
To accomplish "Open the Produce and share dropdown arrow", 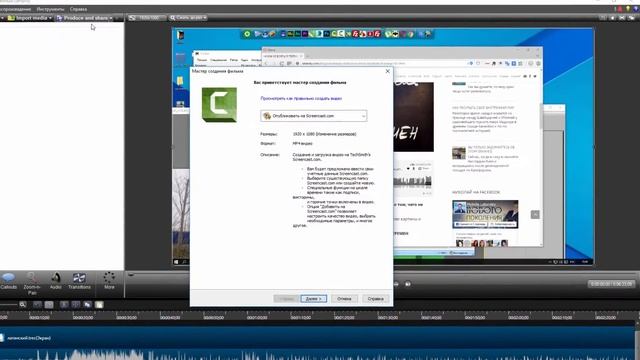I will tap(111, 18).
